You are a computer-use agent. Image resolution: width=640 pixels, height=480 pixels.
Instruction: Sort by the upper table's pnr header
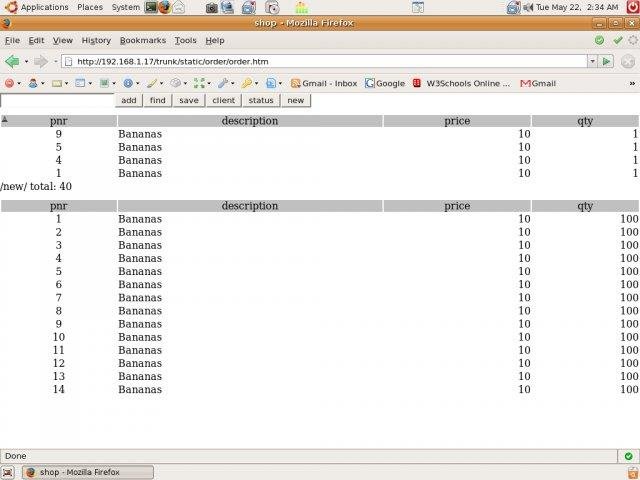point(58,121)
